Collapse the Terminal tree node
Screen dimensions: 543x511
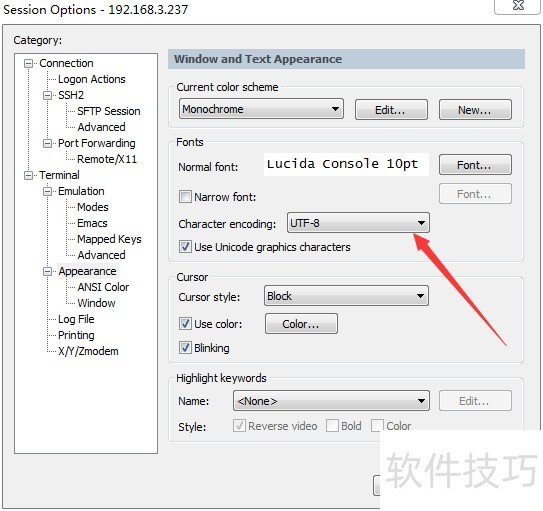click(28, 175)
